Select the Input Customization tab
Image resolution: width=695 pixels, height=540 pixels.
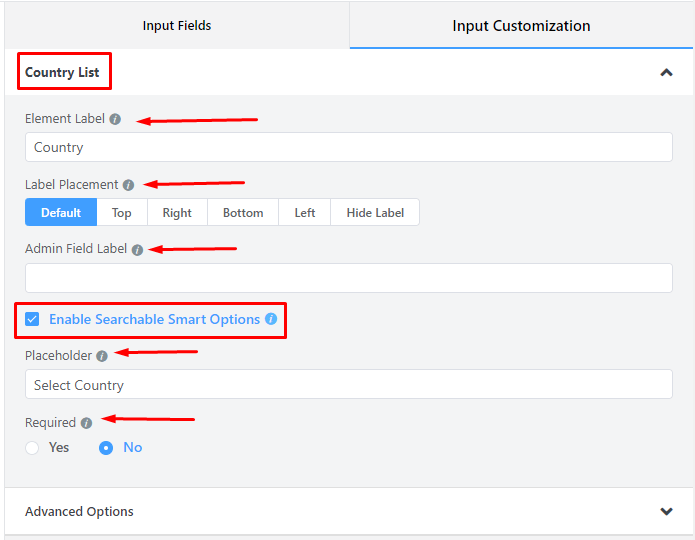click(x=521, y=26)
